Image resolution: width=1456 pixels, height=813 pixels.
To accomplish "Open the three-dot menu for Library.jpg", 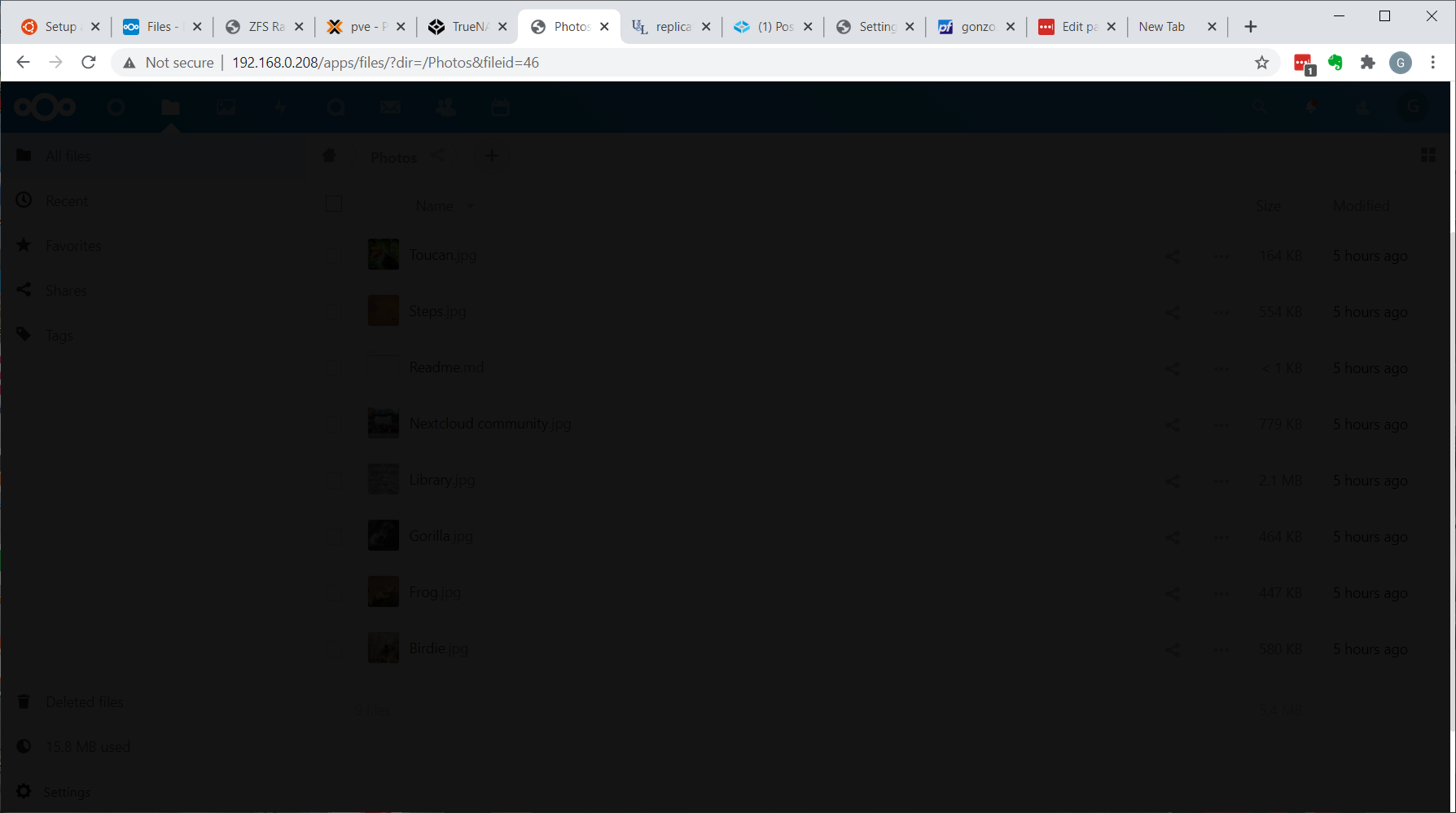I will pos(1221,481).
